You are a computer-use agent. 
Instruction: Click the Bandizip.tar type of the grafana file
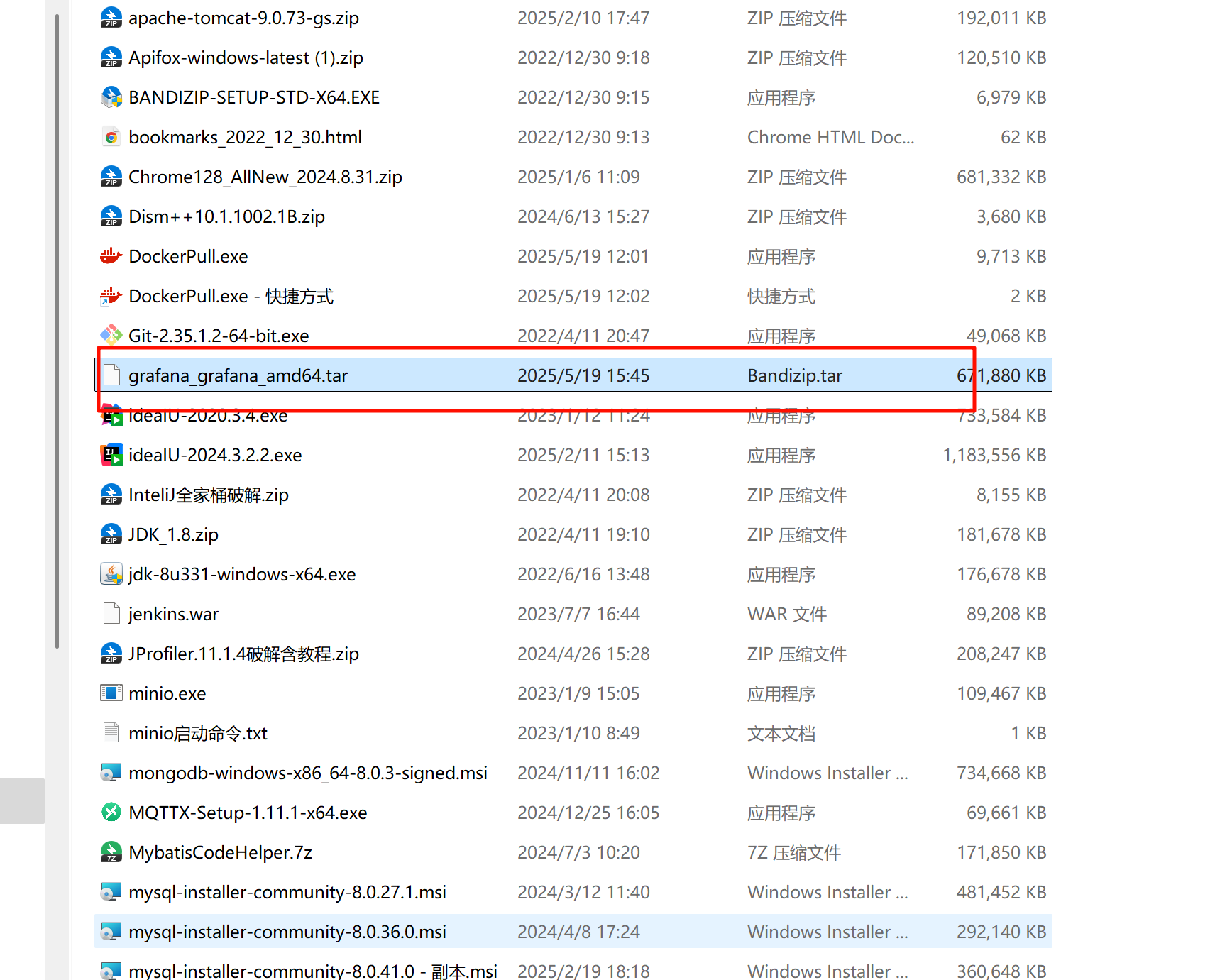pos(795,375)
